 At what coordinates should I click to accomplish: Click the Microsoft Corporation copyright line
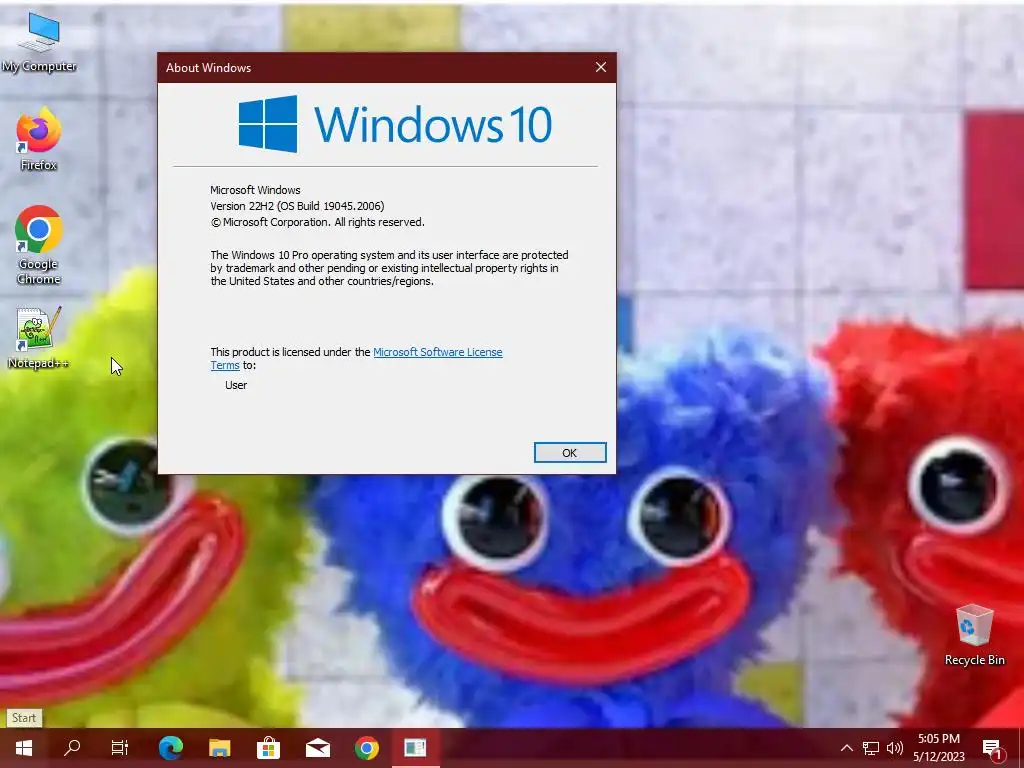[317, 222]
